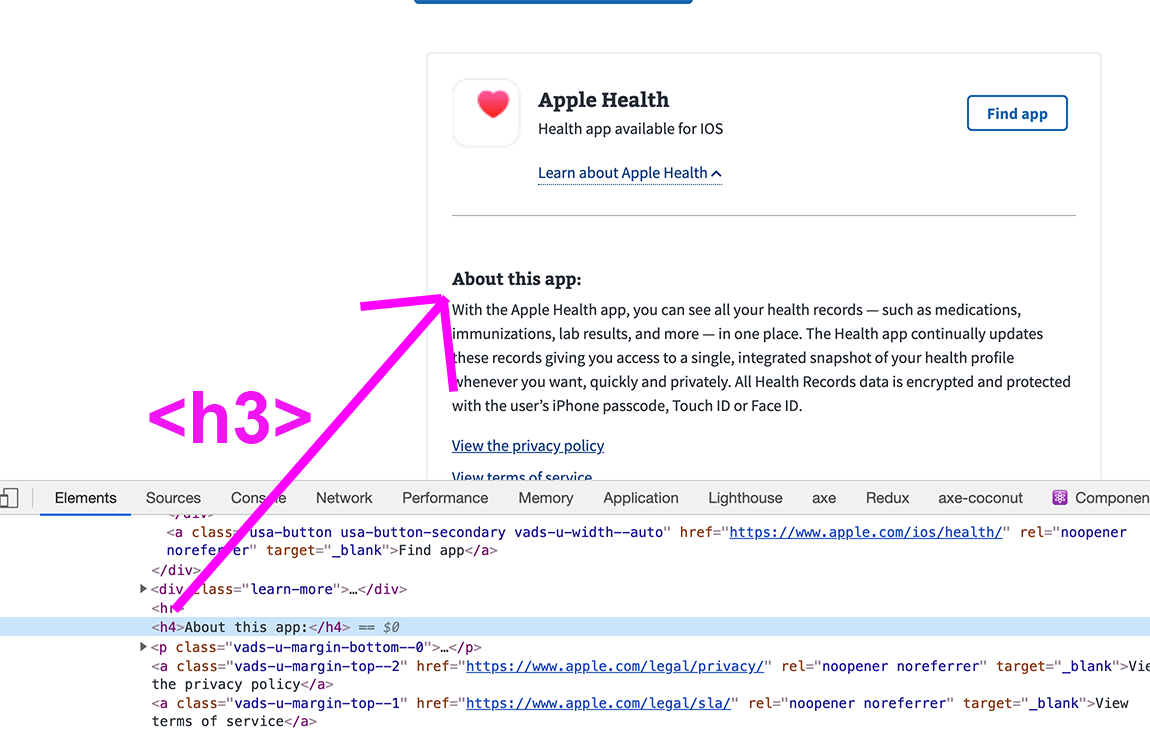Open the Network tab
This screenshot has width=1150, height=734.
344,498
